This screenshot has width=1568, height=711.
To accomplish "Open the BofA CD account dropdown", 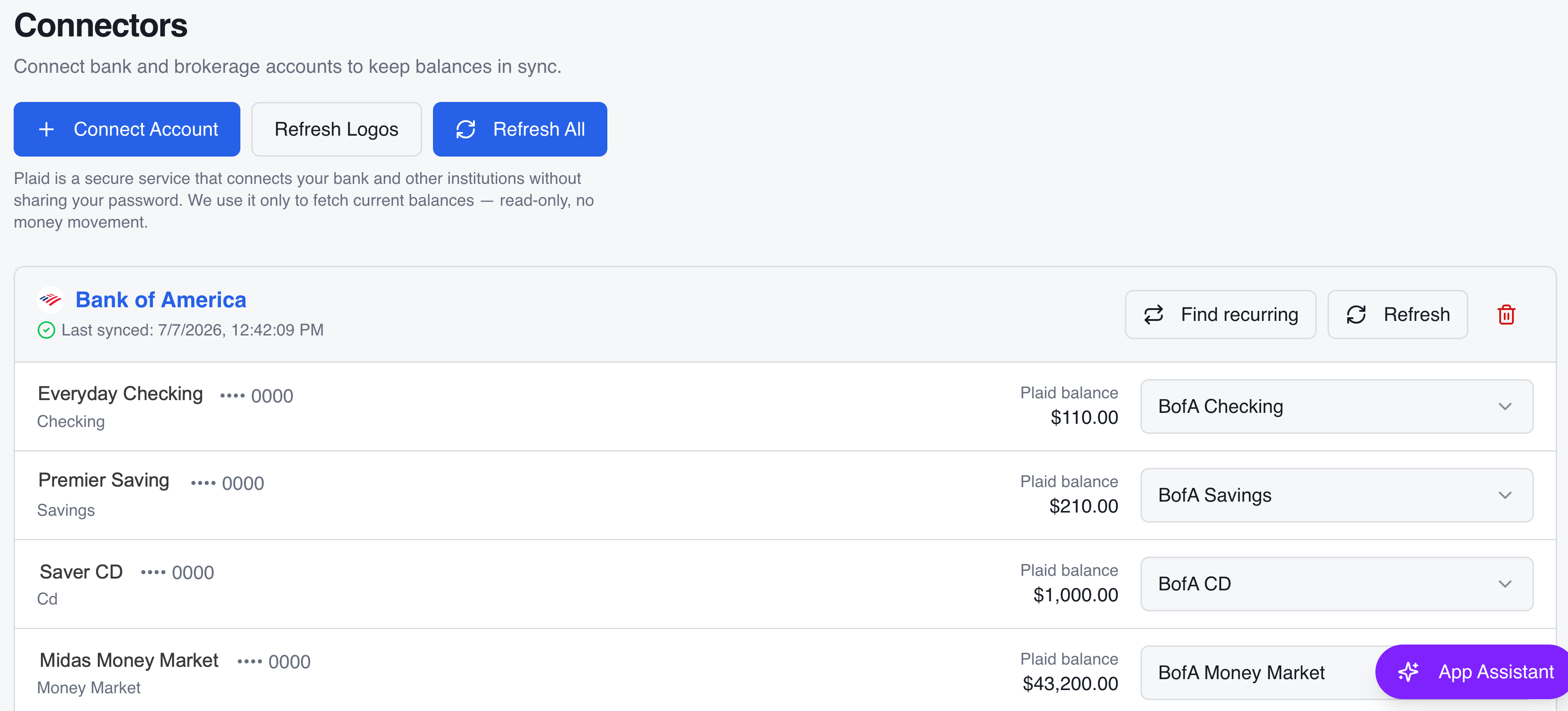I will [1337, 584].
